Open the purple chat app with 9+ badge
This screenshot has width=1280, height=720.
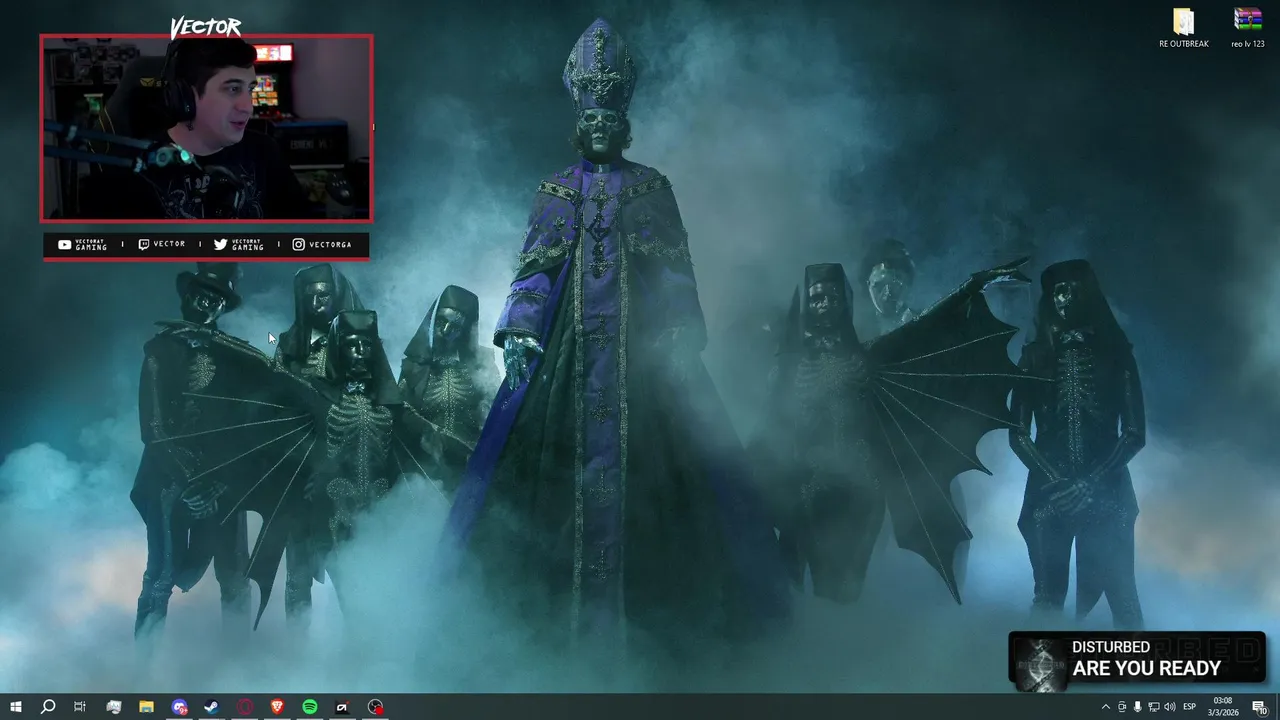(x=179, y=707)
